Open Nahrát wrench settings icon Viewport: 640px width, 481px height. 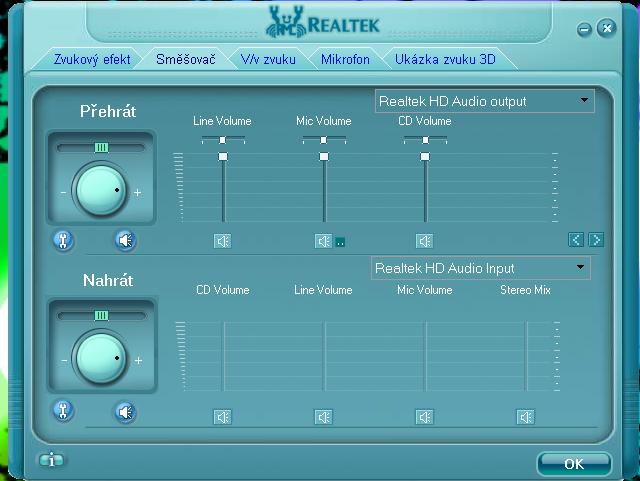63,410
